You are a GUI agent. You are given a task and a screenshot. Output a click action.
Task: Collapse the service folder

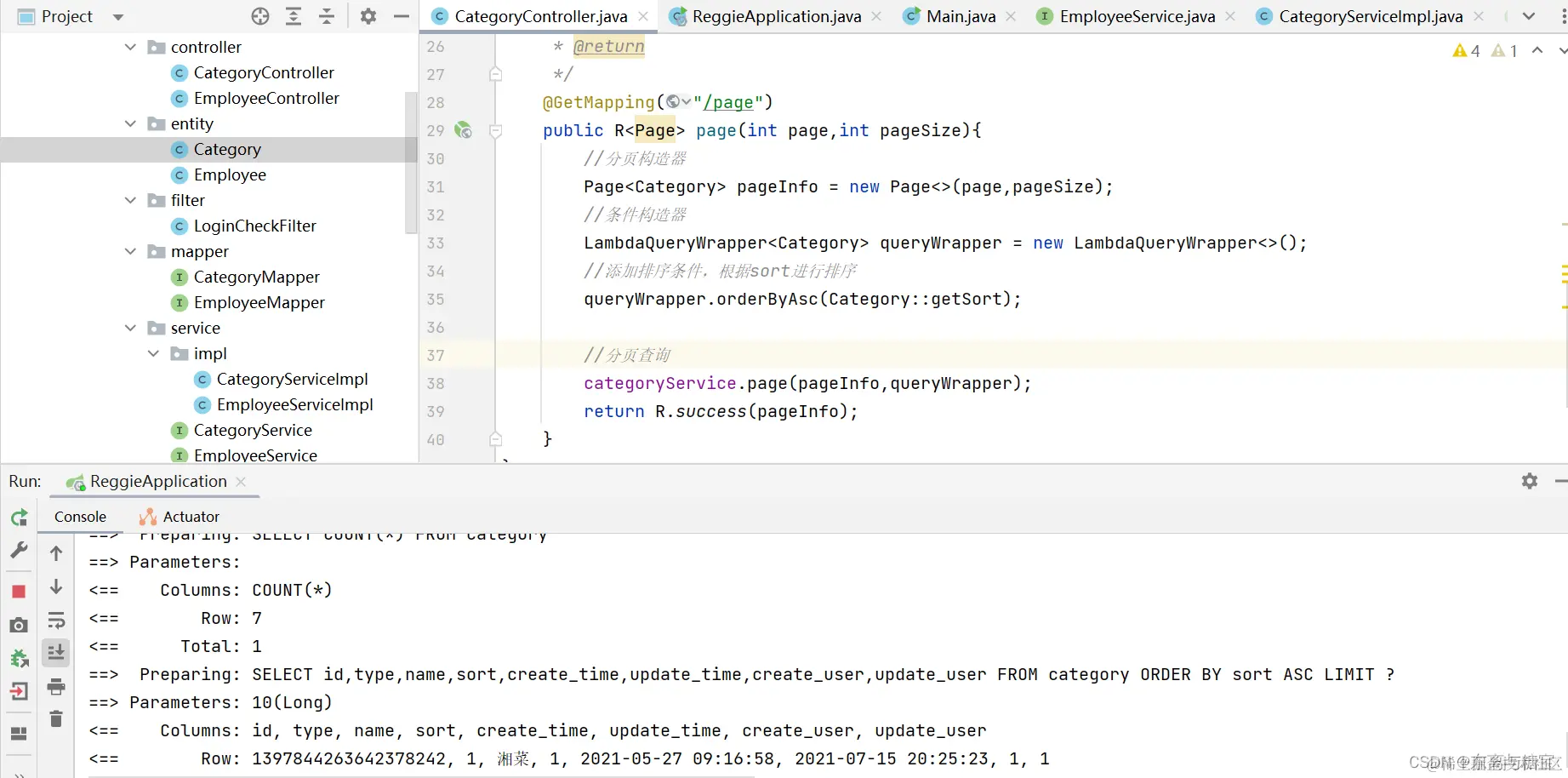(130, 328)
